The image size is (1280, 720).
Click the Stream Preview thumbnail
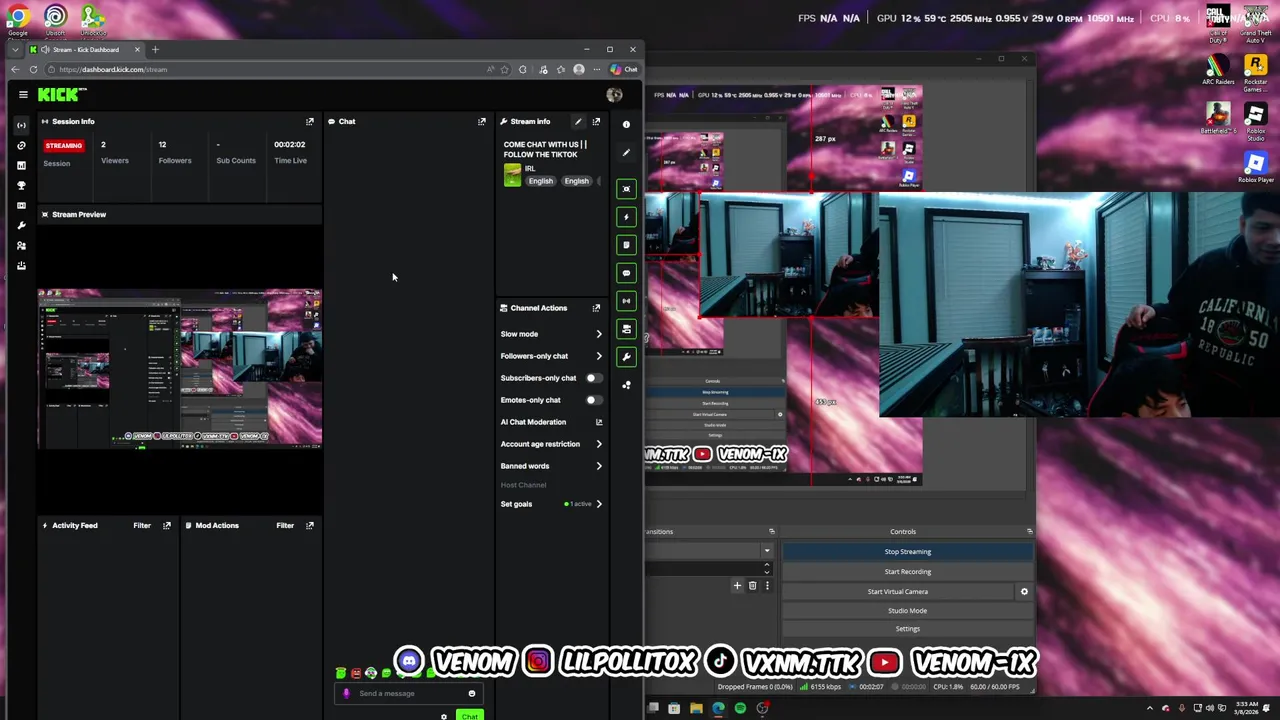click(180, 368)
